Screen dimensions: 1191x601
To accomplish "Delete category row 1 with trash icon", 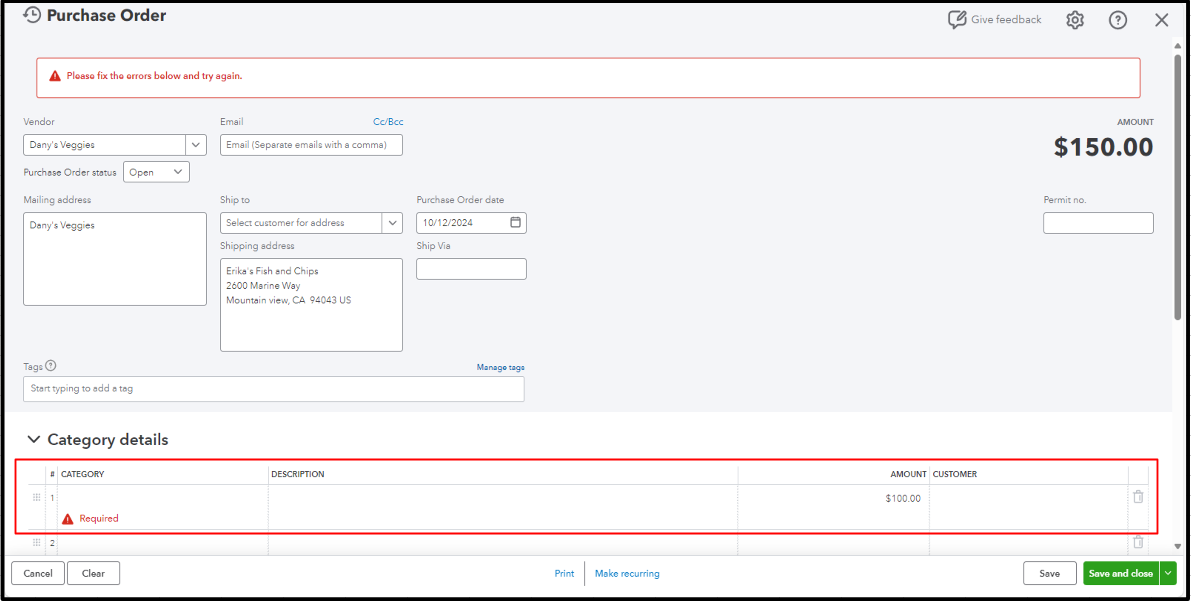I will [1138, 497].
